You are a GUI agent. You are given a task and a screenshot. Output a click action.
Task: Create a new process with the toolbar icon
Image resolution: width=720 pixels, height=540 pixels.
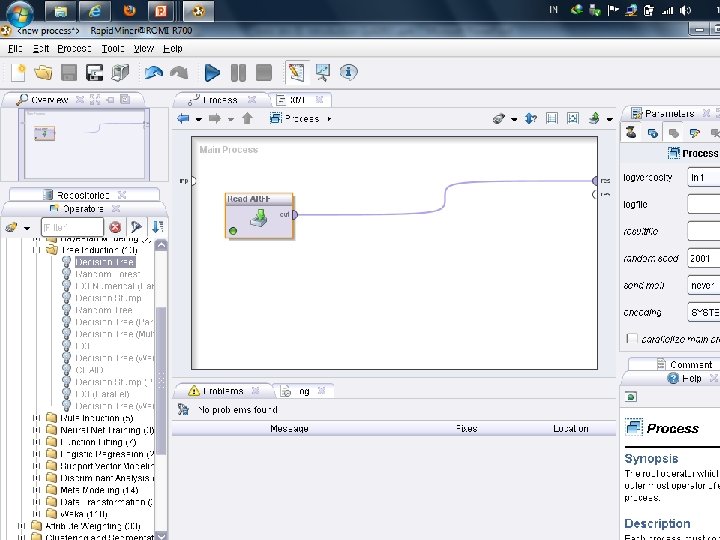18,73
